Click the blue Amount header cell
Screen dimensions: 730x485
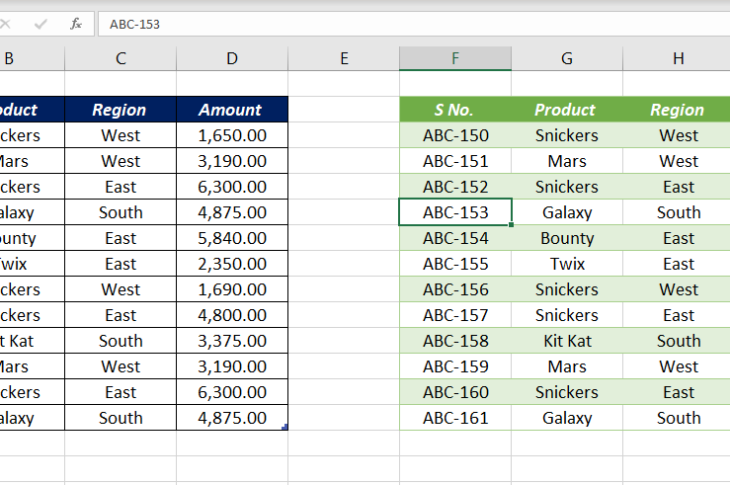(231, 110)
